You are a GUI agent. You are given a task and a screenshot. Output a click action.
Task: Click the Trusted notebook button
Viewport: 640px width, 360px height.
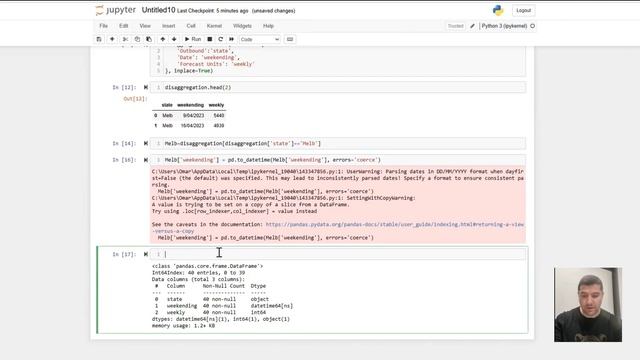pyautogui.click(x=456, y=26)
